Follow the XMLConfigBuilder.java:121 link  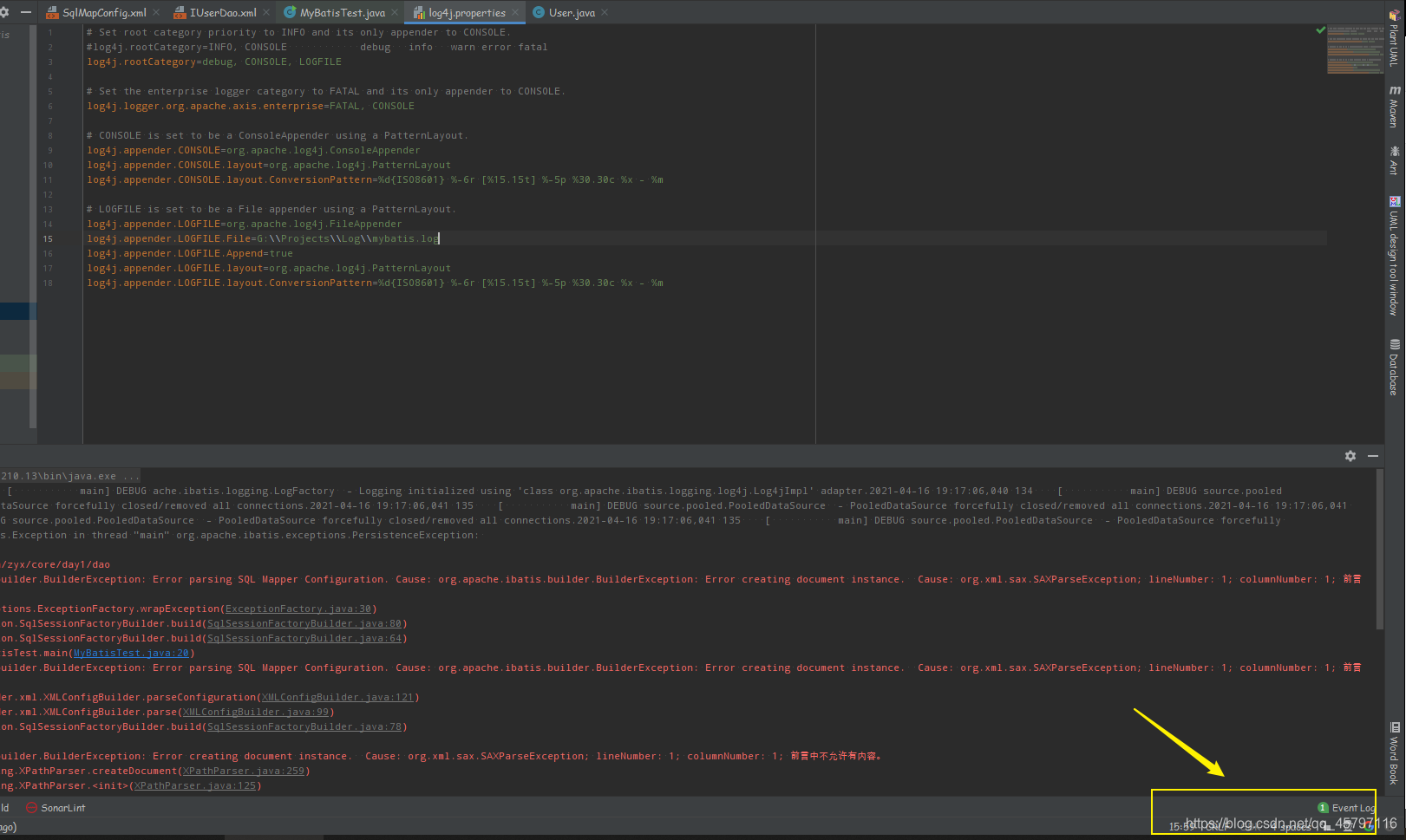(338, 698)
